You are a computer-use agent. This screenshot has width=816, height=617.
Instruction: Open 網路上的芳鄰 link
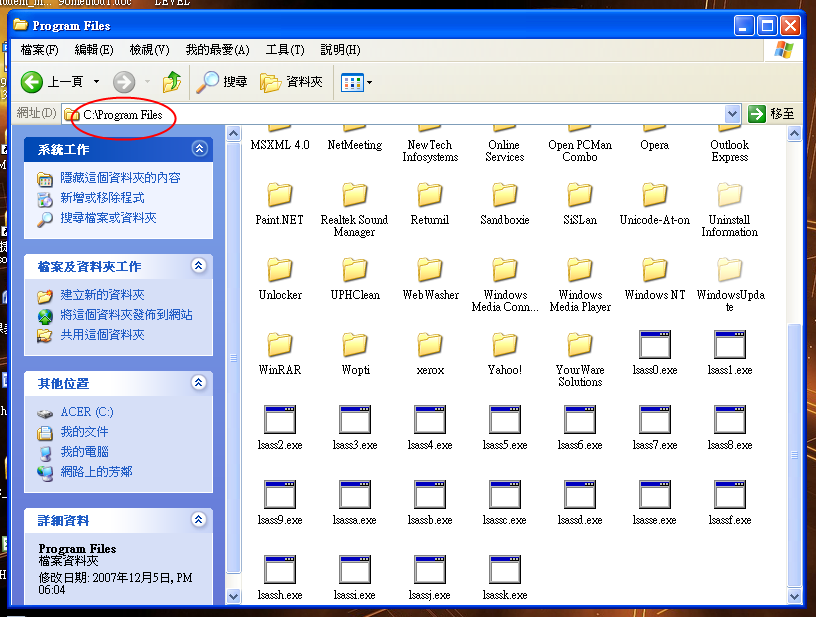point(96,472)
